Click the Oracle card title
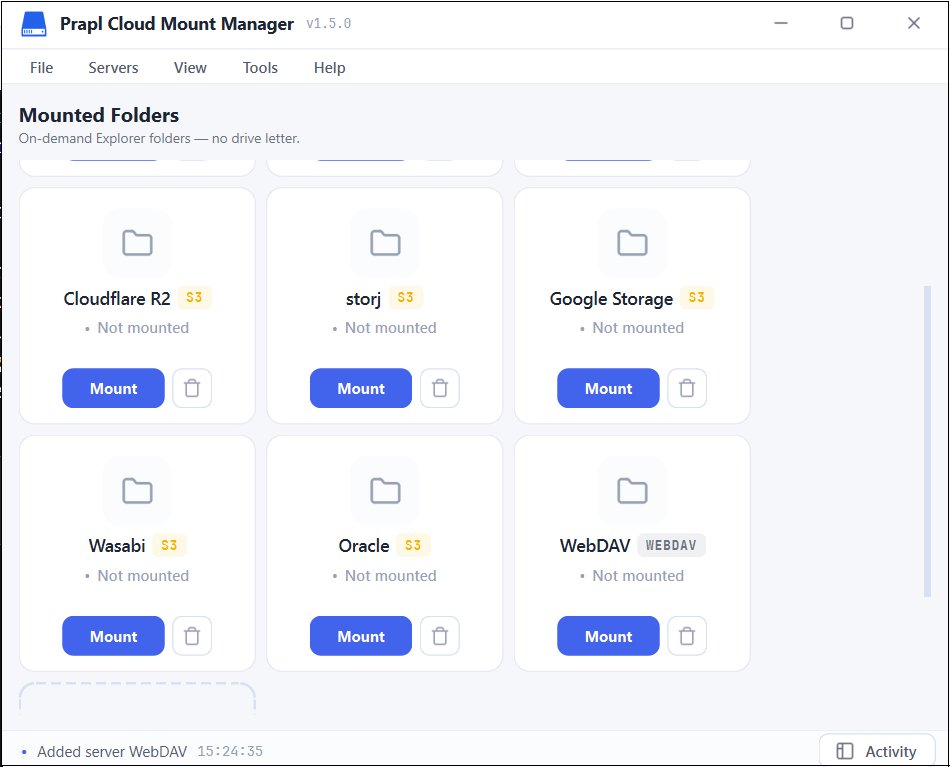The height and width of the screenshot is (767, 950). (364, 546)
